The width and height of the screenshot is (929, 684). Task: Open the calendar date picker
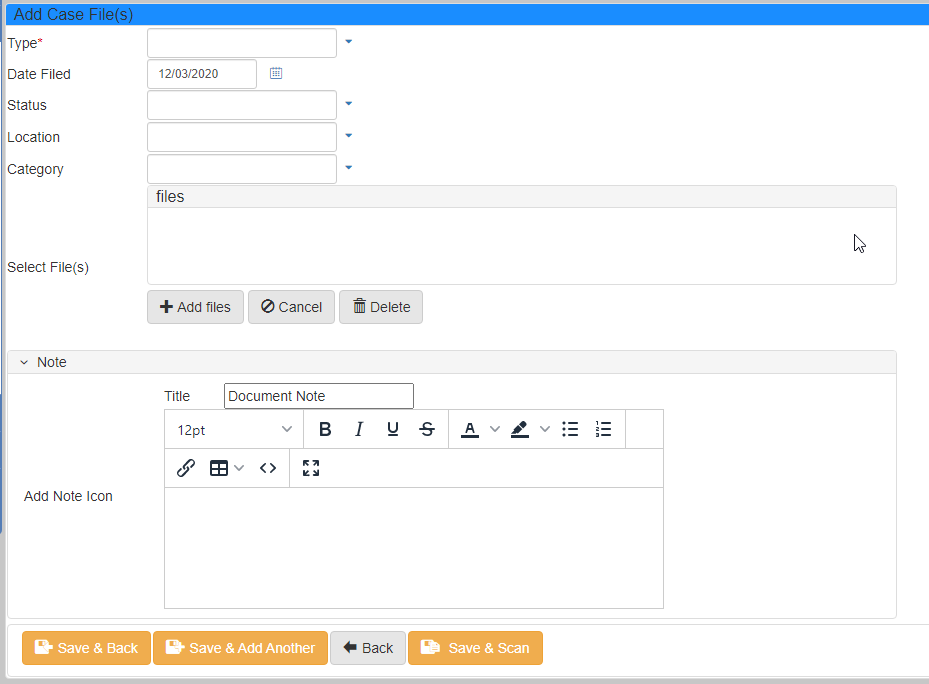pos(276,73)
